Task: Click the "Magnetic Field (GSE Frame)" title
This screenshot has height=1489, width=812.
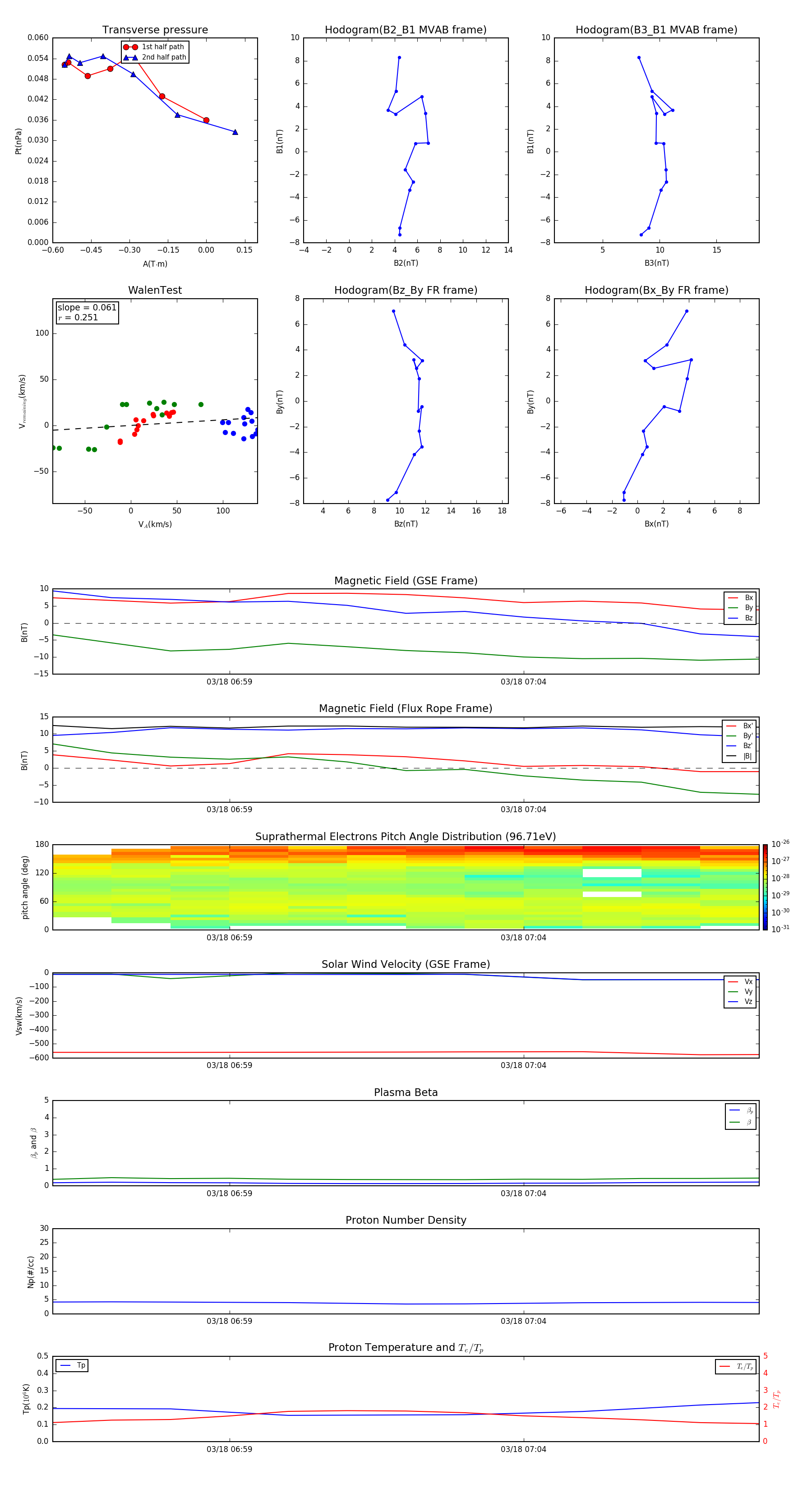Action: point(406,581)
